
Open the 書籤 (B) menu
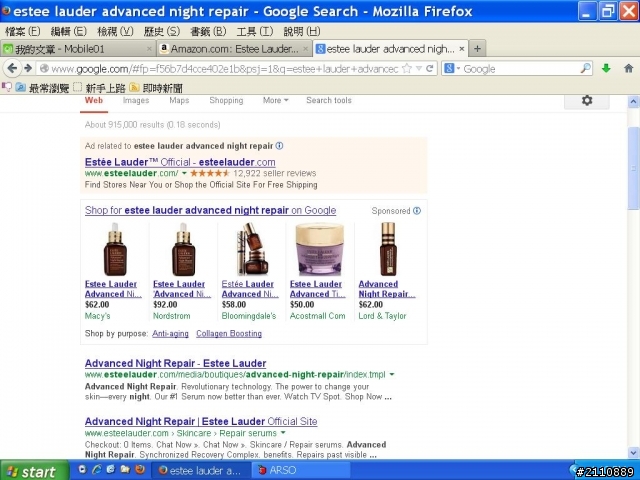click(208, 31)
